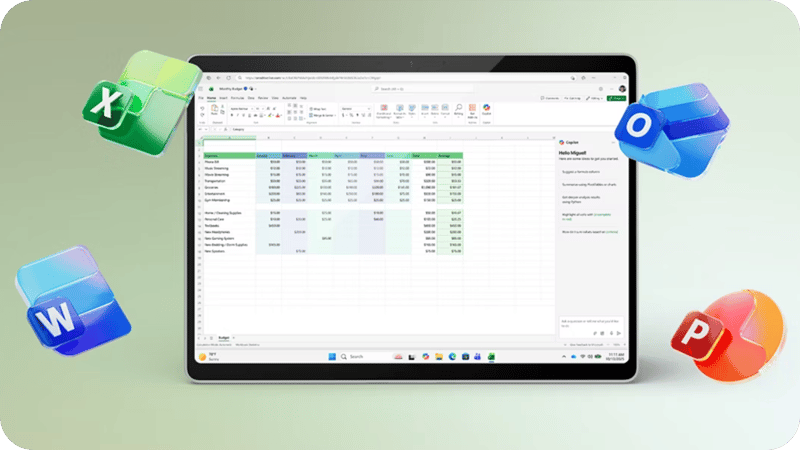Click the Copilot button in the ribbon
This screenshot has height=450, width=800.
[x=486, y=110]
